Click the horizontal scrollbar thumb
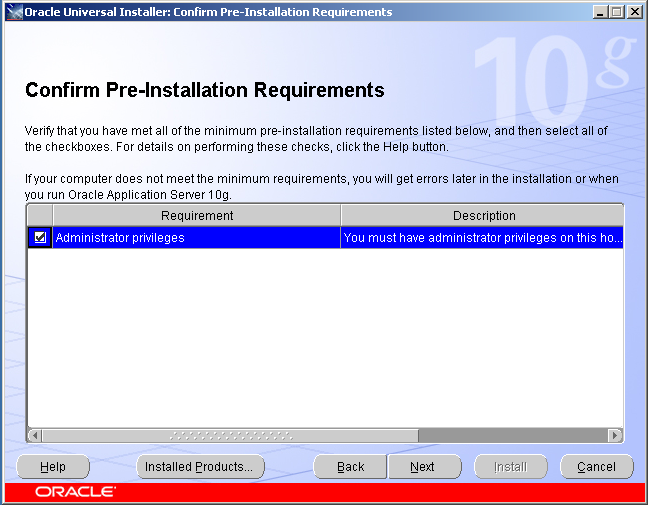 click(230, 435)
